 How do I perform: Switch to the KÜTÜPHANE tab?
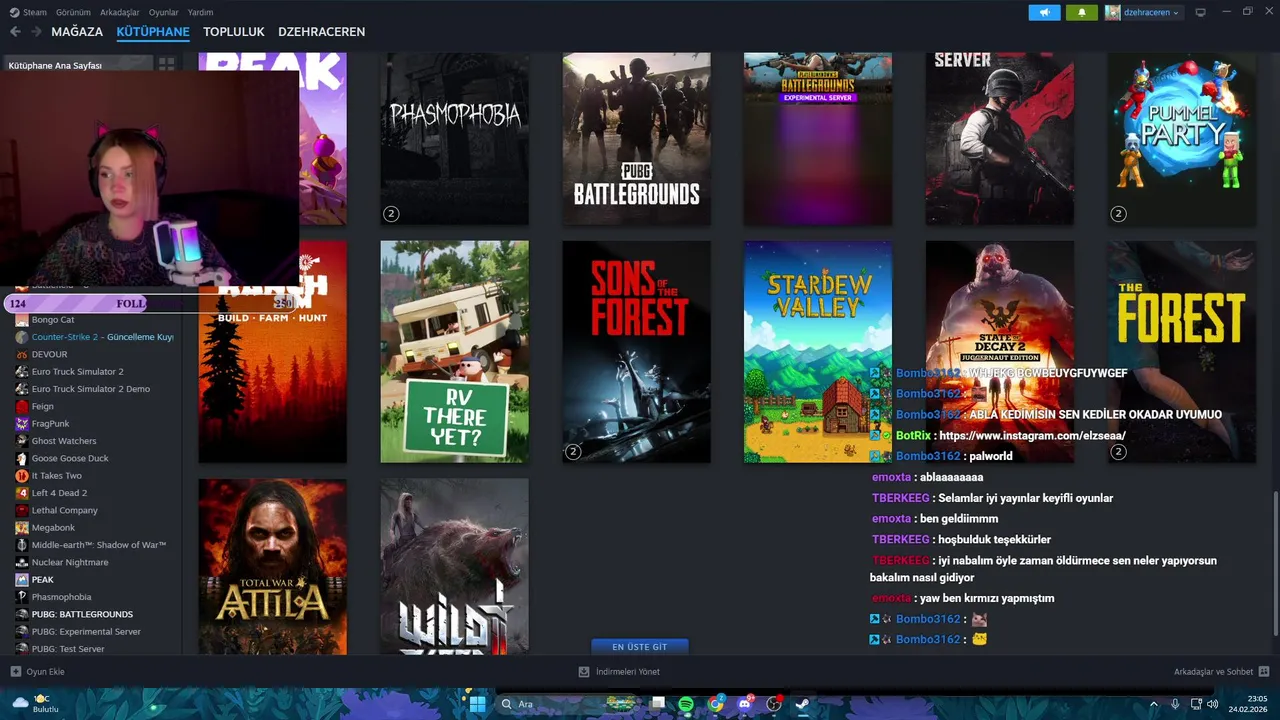click(x=153, y=32)
